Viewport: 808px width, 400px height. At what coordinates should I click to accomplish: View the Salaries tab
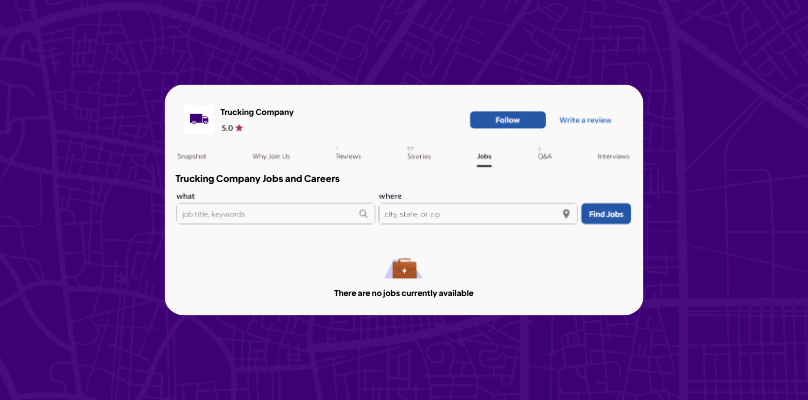[419, 156]
